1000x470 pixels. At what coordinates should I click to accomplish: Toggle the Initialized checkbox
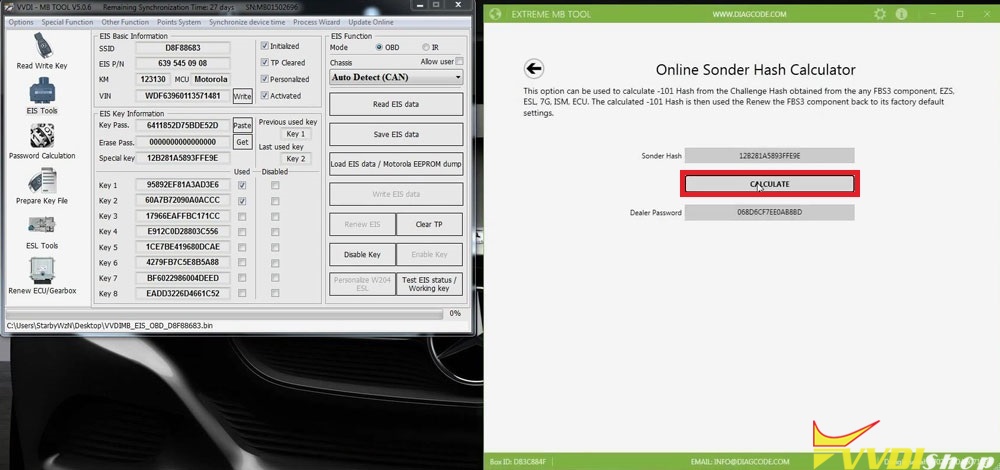click(x=265, y=46)
